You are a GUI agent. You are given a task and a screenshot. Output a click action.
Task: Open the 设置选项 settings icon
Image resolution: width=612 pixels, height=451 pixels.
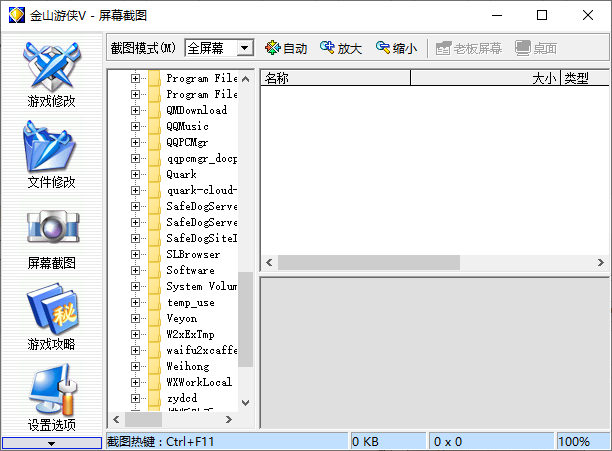tap(53, 390)
